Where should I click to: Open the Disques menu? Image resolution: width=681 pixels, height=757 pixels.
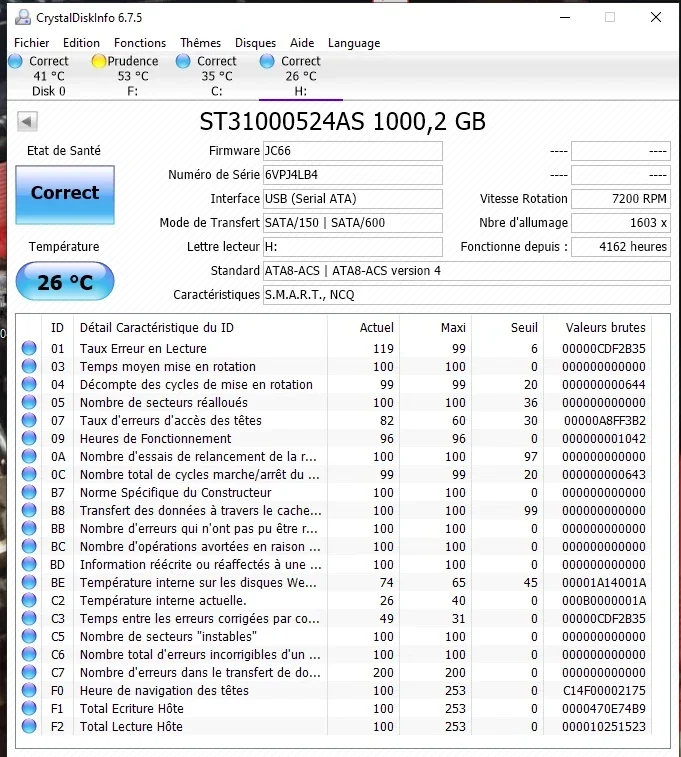[255, 43]
